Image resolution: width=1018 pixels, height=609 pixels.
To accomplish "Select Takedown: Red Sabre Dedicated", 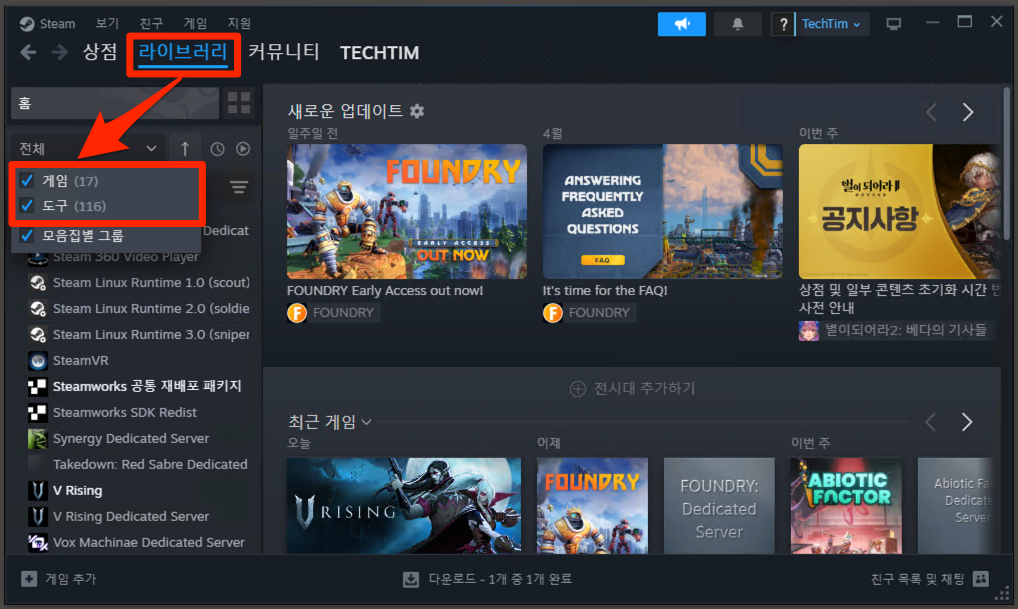I will click(138, 464).
